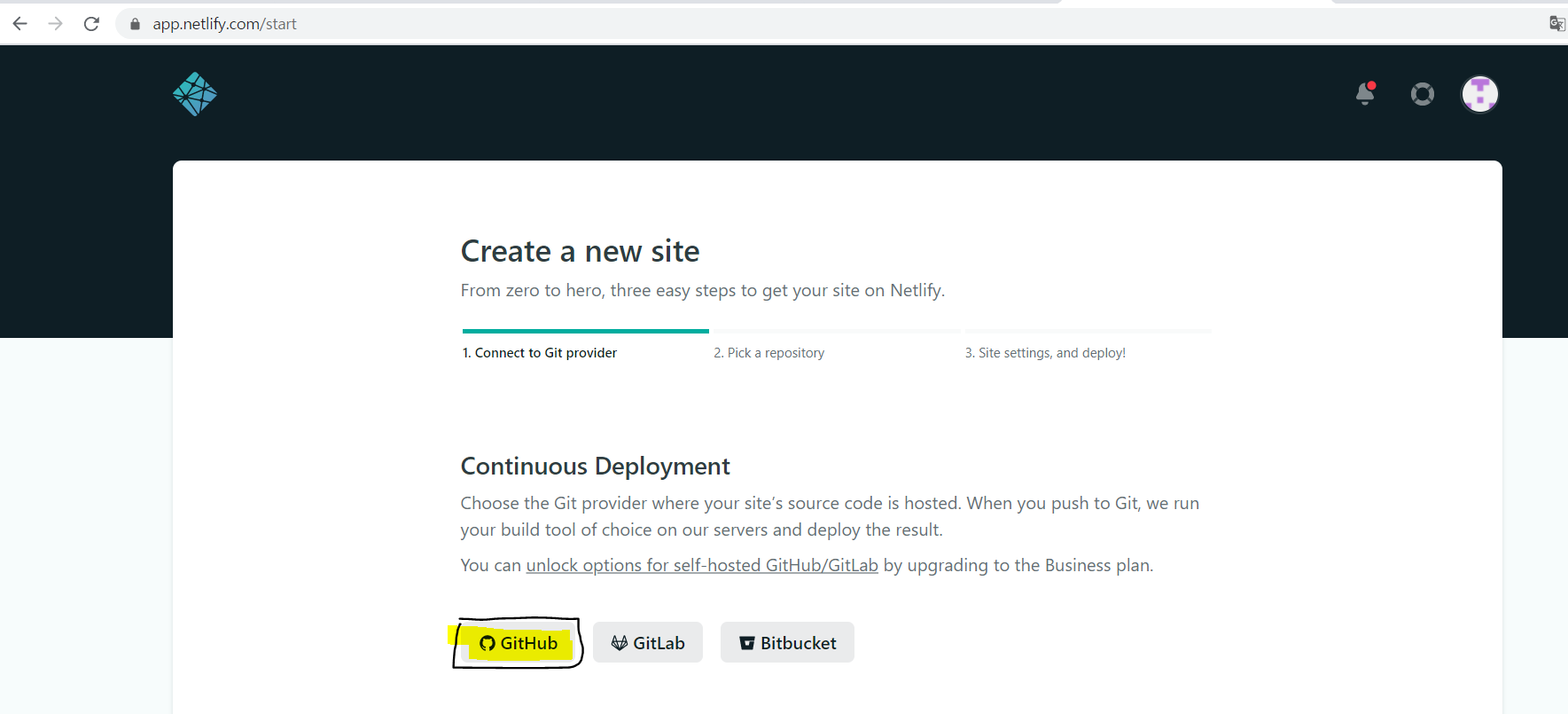
Task: Open the notifications bell
Action: 1365,93
